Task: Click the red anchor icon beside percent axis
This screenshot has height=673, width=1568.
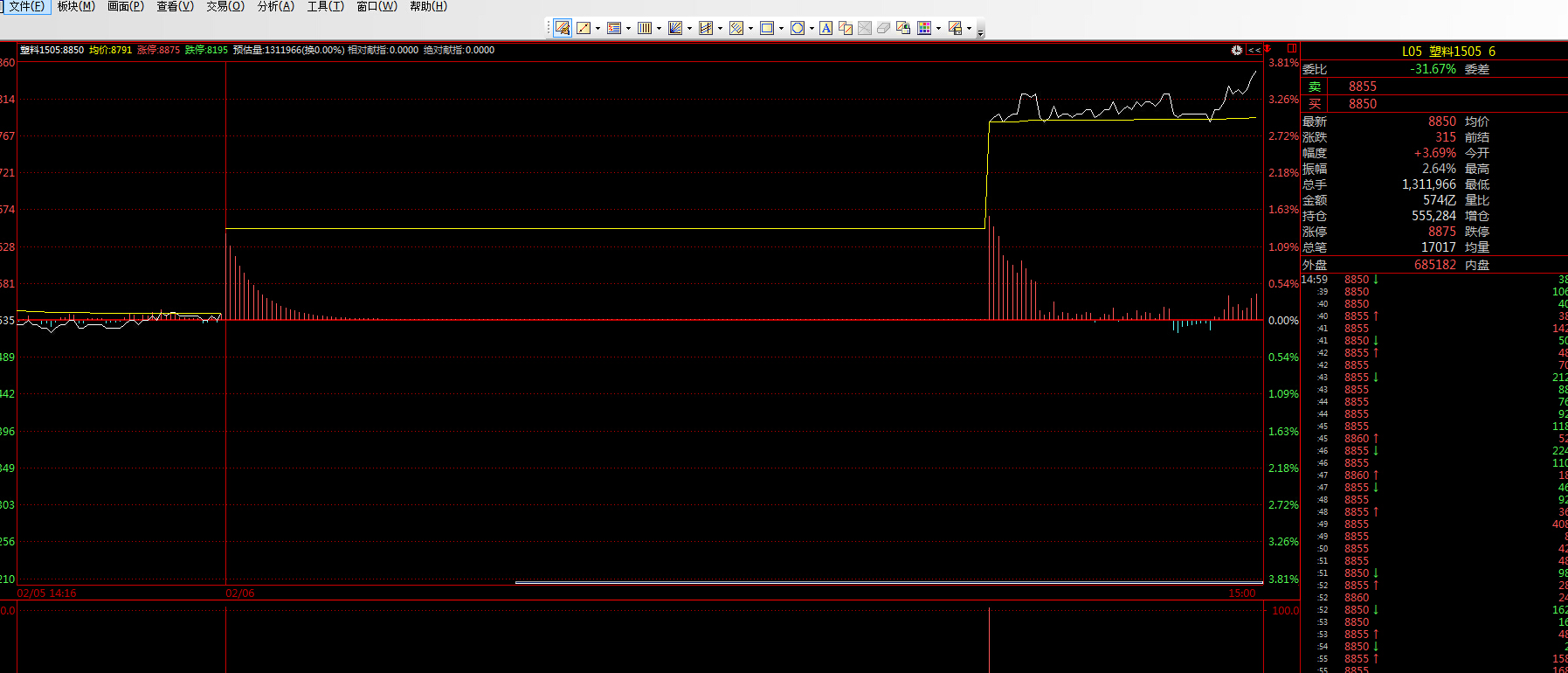Action: [x=1268, y=49]
